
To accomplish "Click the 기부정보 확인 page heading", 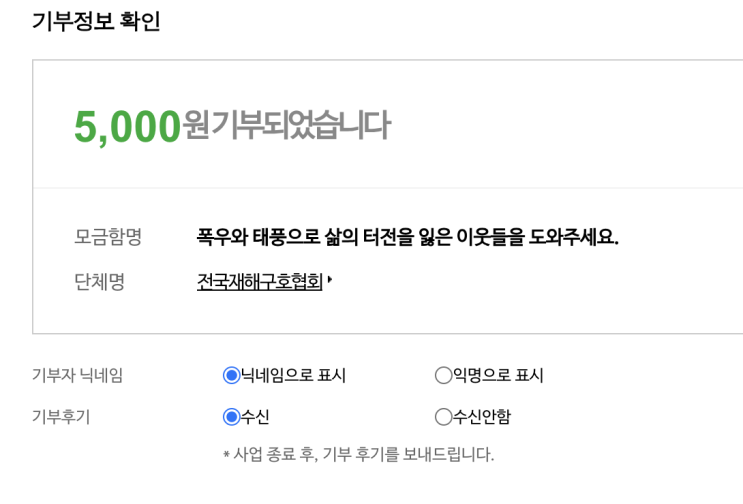I will point(96,21).
